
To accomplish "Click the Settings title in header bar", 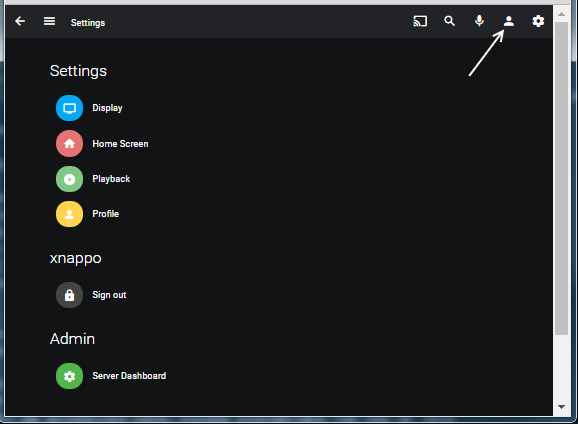I will click(88, 23).
